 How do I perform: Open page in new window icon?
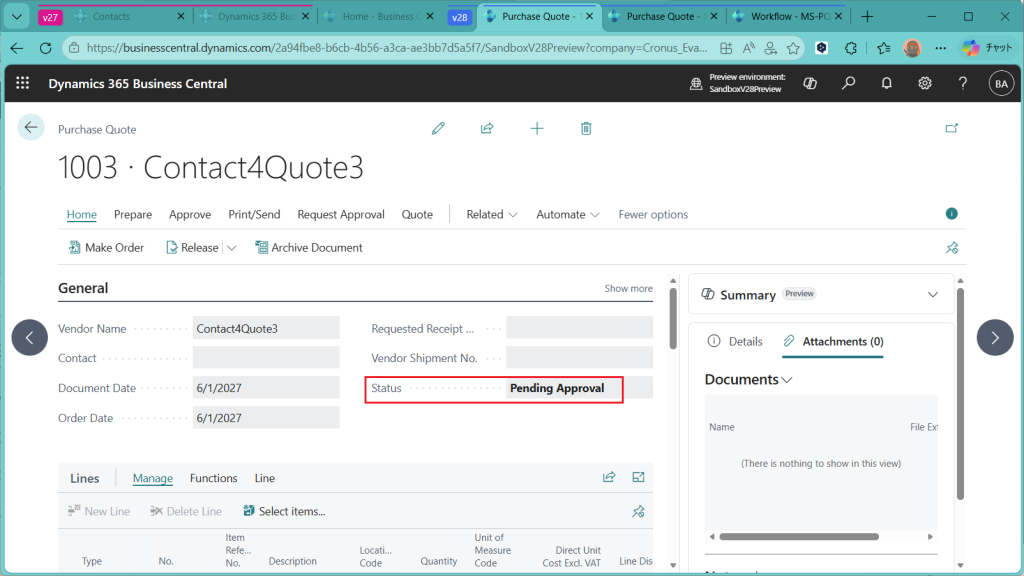click(951, 128)
